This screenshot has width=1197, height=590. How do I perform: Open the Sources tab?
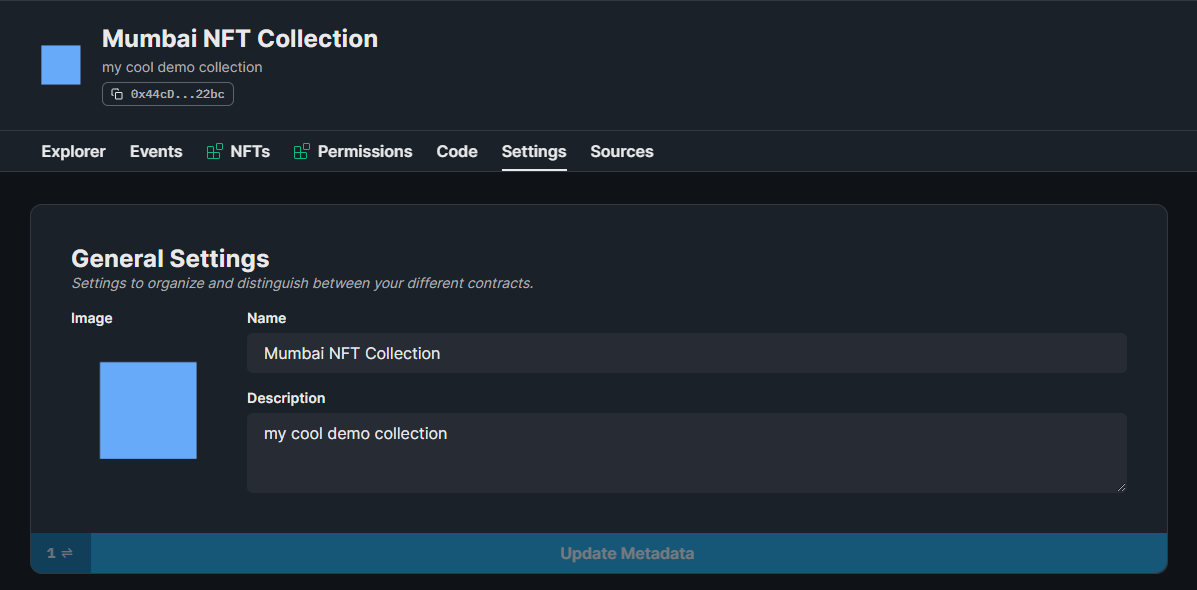621,151
